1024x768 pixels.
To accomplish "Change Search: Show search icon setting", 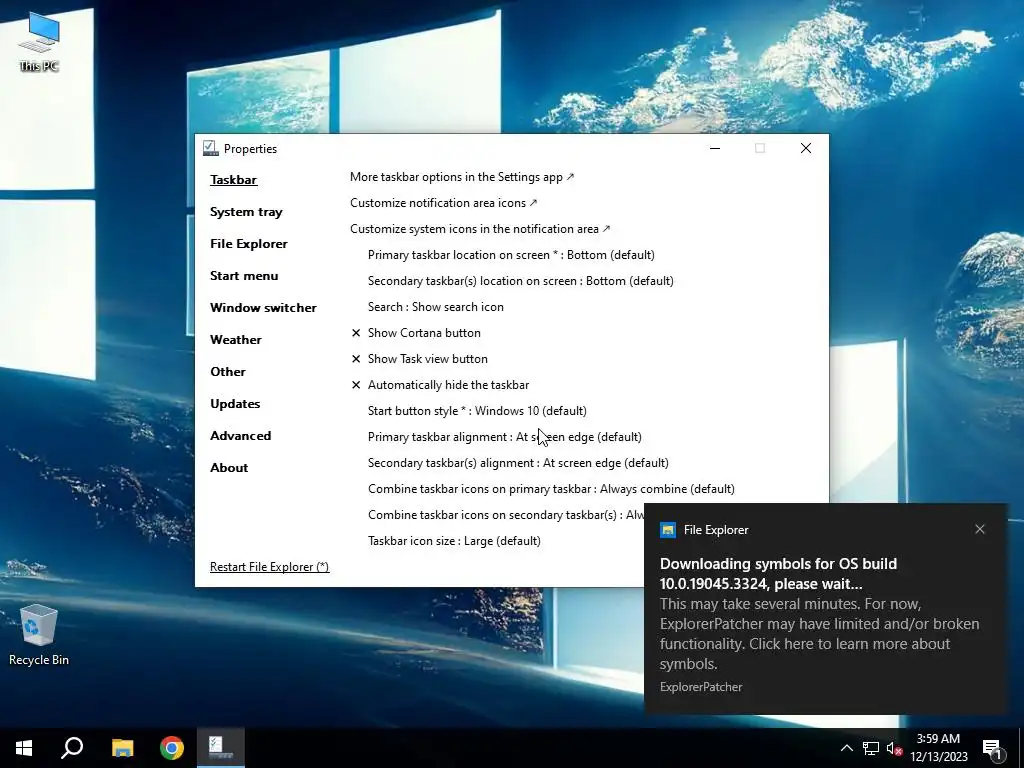I will [436, 307].
